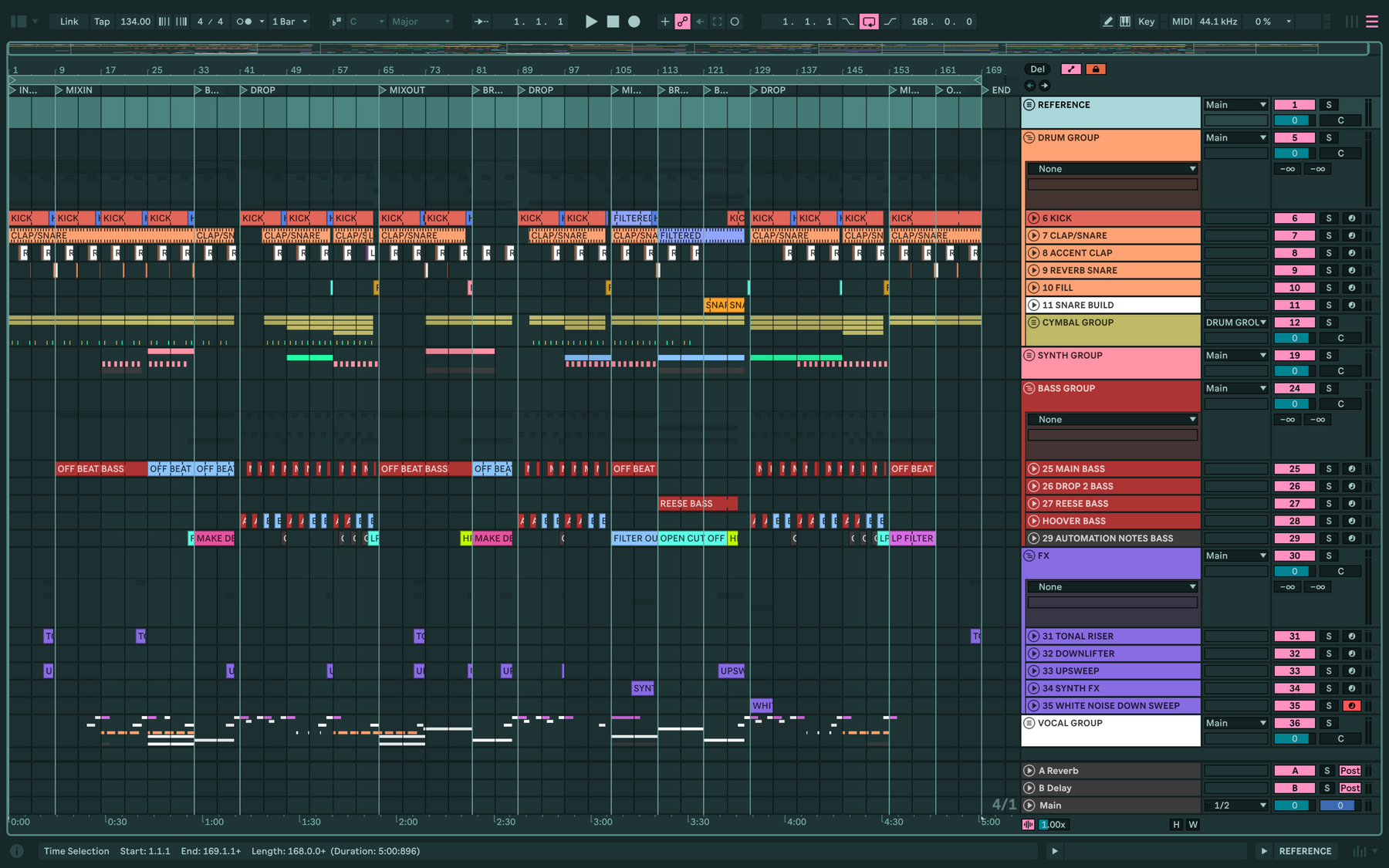1389x868 pixels.
Task: Toggle the Computer MIDI Keyboard icon
Action: pos(1125,22)
